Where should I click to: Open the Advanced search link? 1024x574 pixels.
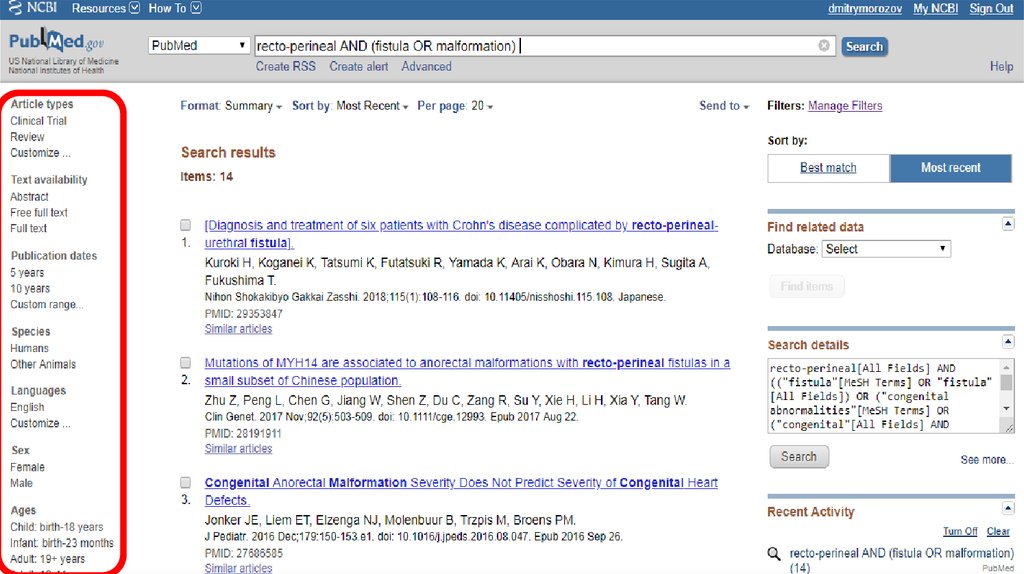[426, 67]
